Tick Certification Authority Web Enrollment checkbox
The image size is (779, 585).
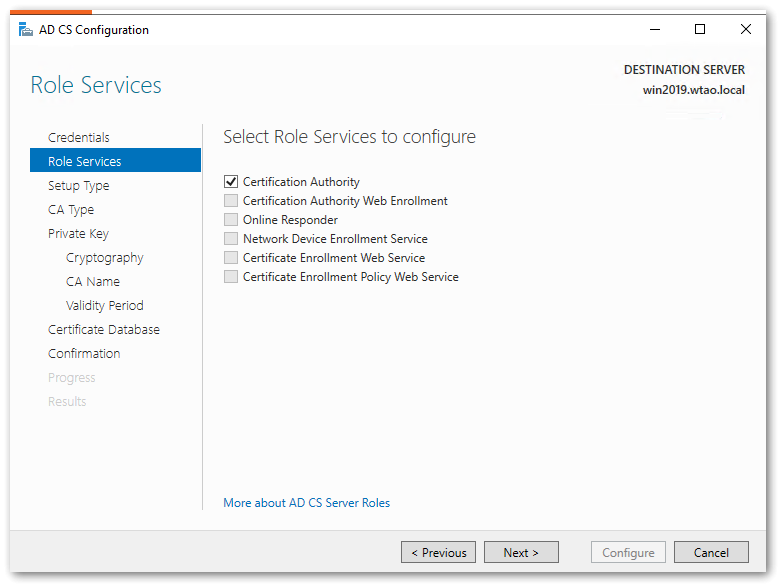[x=231, y=201]
